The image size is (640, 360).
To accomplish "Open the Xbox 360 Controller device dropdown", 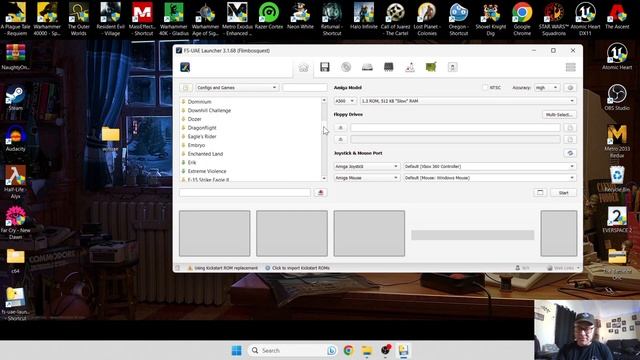I will (x=489, y=167).
